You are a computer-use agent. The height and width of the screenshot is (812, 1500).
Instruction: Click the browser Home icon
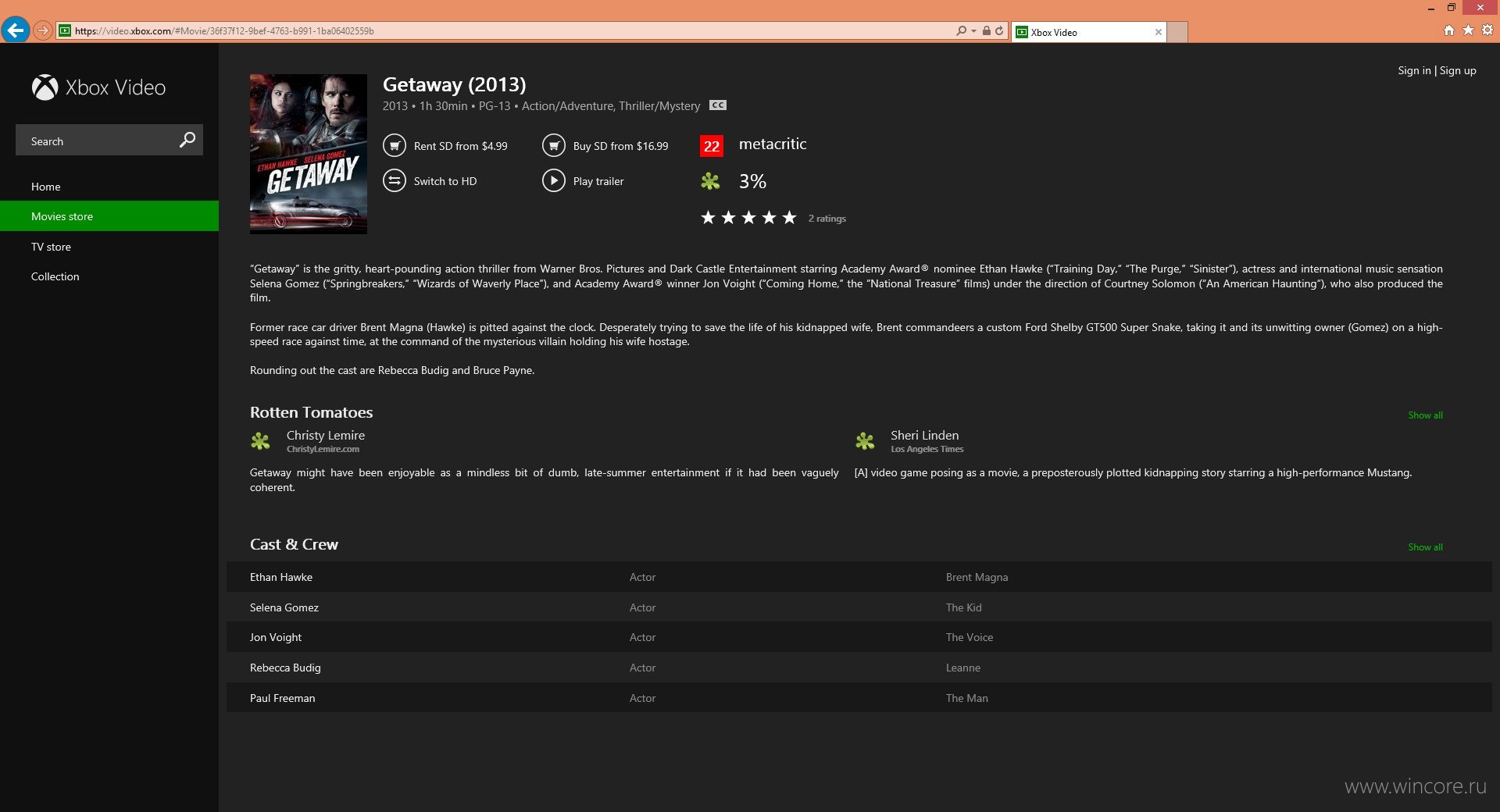(1449, 30)
